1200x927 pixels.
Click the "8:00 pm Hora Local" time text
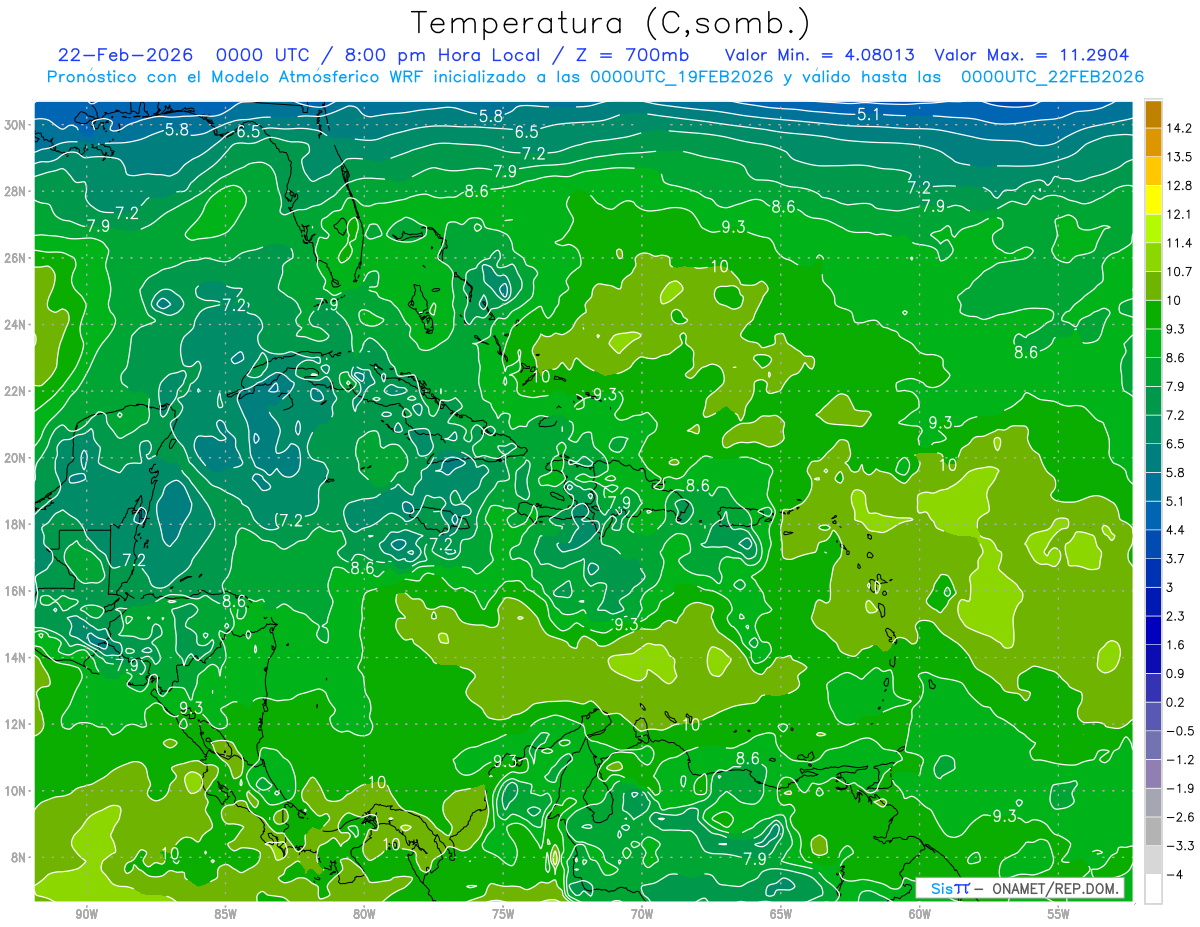(443, 55)
